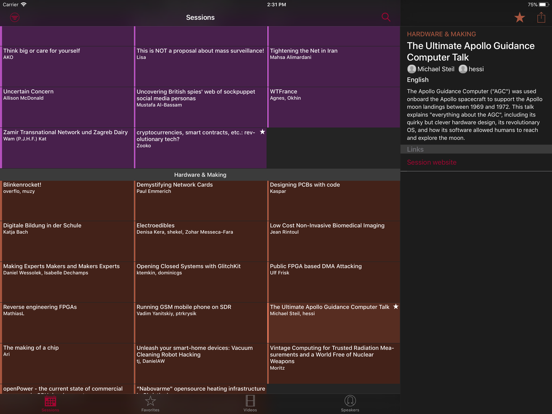552x414 pixels.
Task: Open session Demystifying Network Cards
Action: click(x=200, y=201)
